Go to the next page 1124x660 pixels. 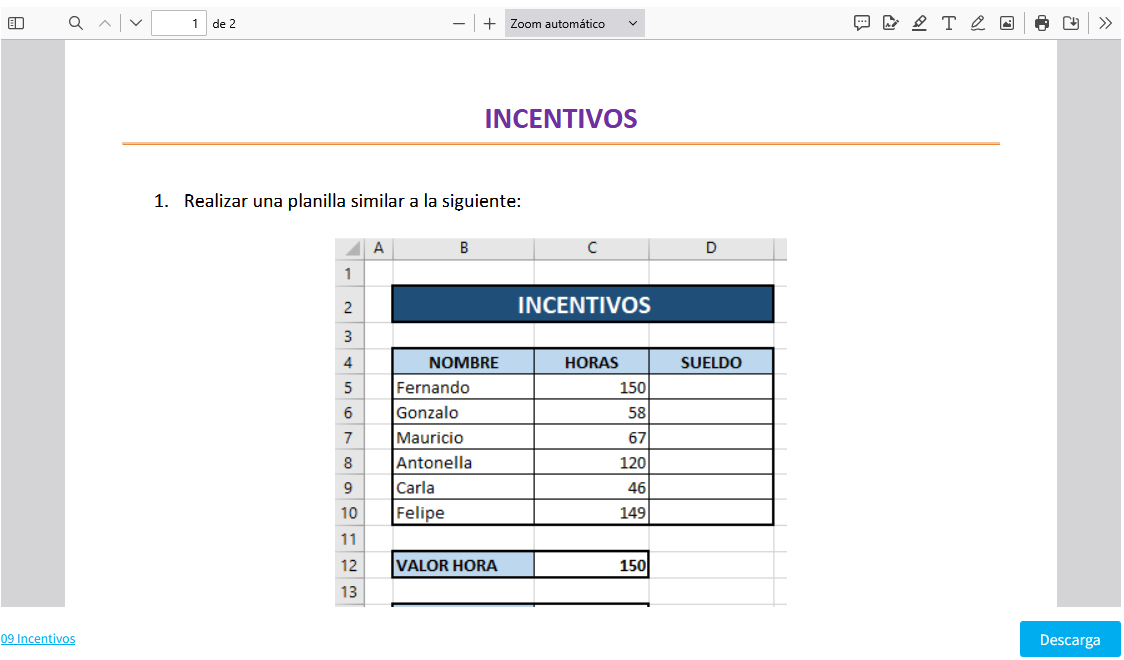[x=136, y=23]
